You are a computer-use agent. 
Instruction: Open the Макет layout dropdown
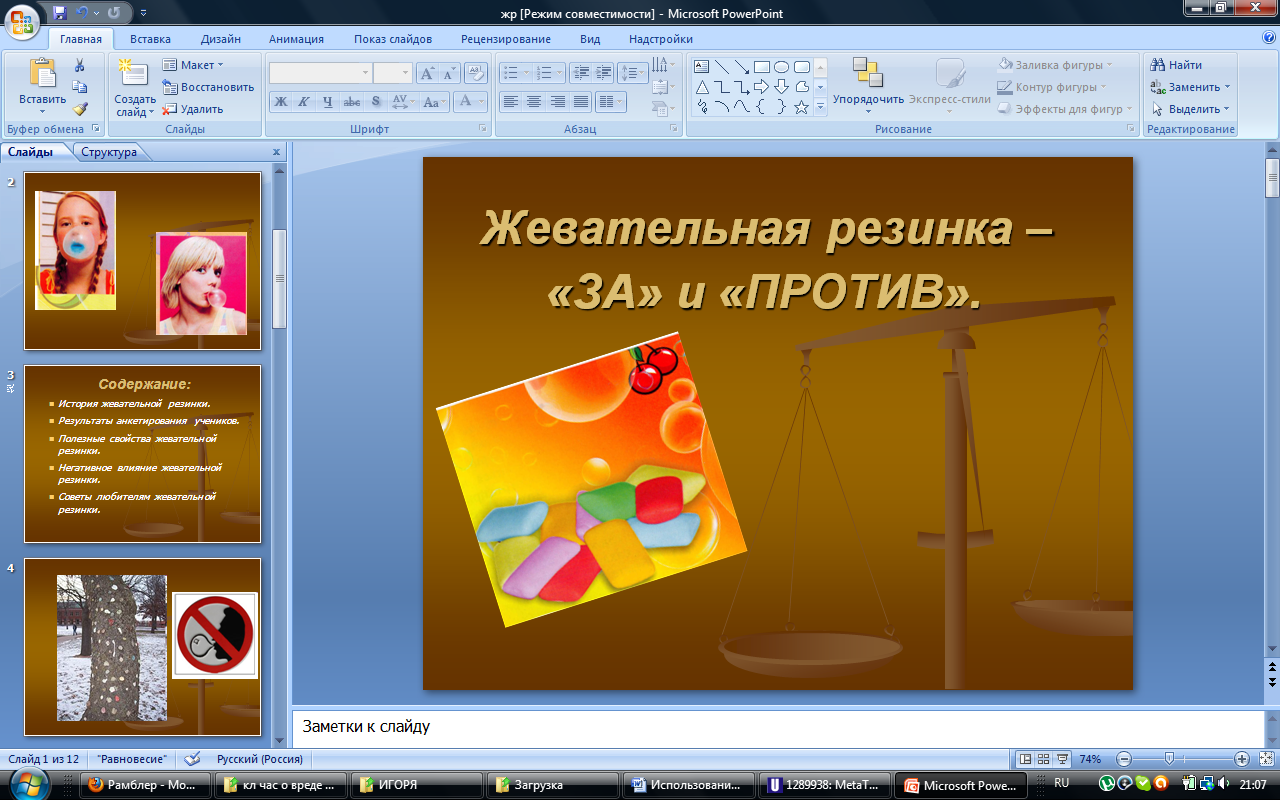click(194, 65)
